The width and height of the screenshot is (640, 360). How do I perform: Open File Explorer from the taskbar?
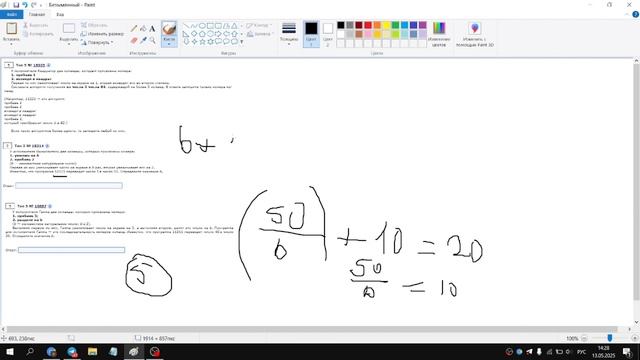pyautogui.click(x=93, y=351)
